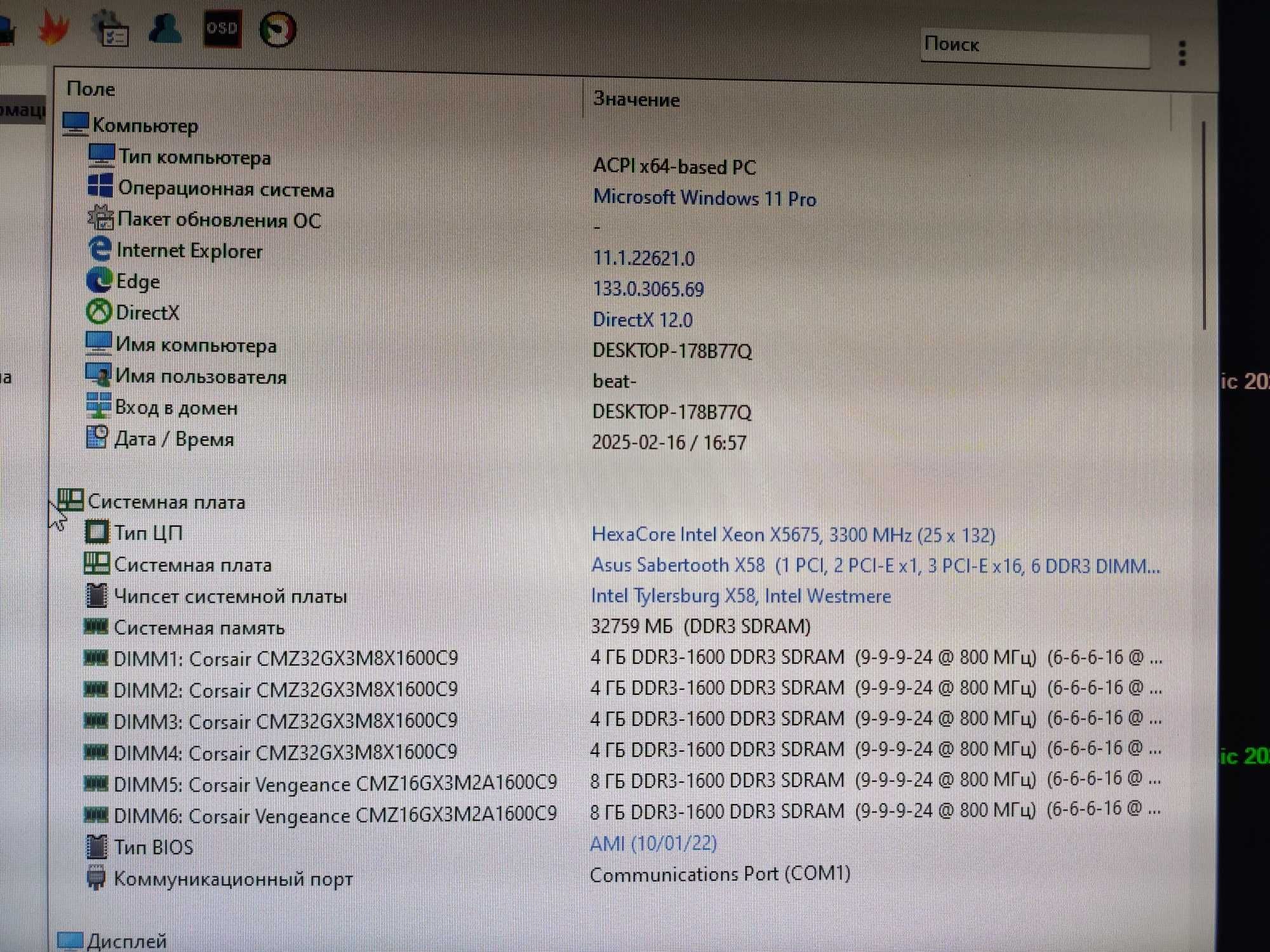
Task: Open the DirectX 12.0 link
Action: (x=642, y=320)
